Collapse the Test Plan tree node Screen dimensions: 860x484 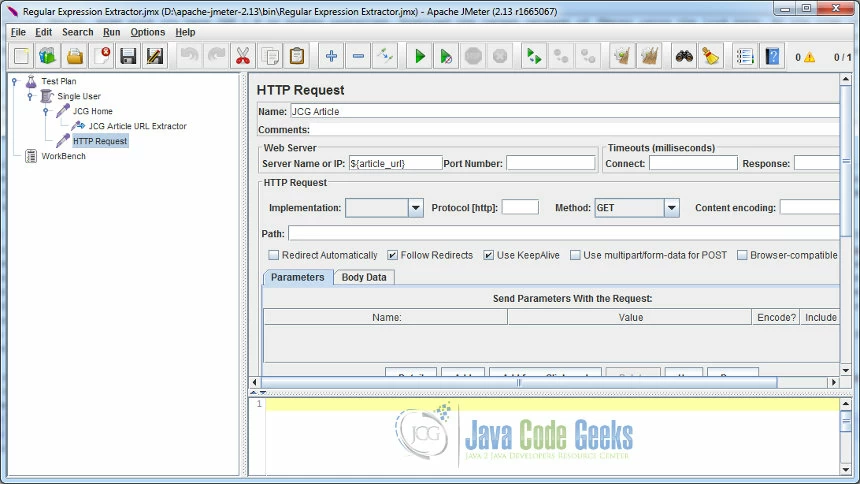point(15,81)
